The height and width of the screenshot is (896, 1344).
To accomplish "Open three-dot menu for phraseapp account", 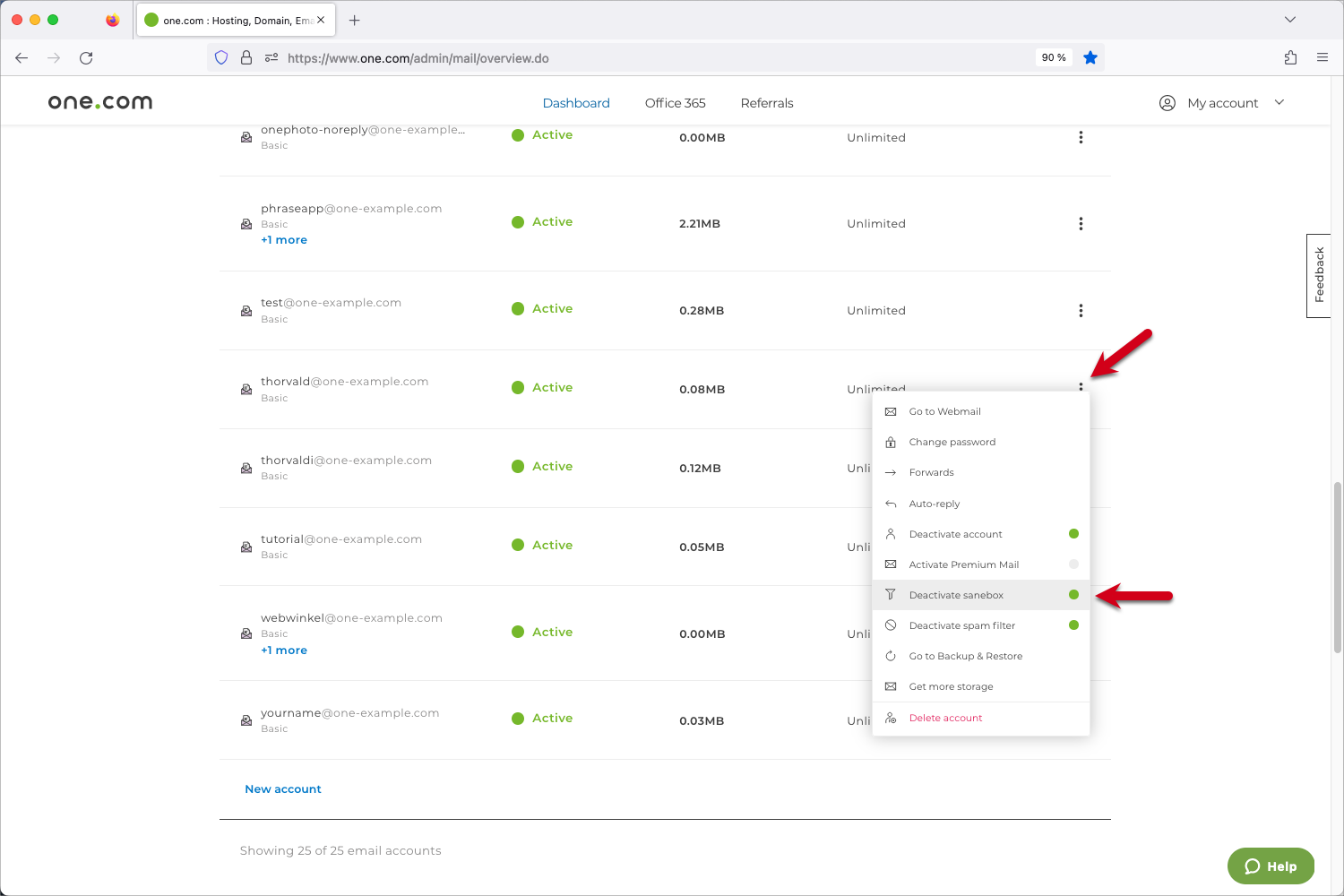I will (1081, 224).
